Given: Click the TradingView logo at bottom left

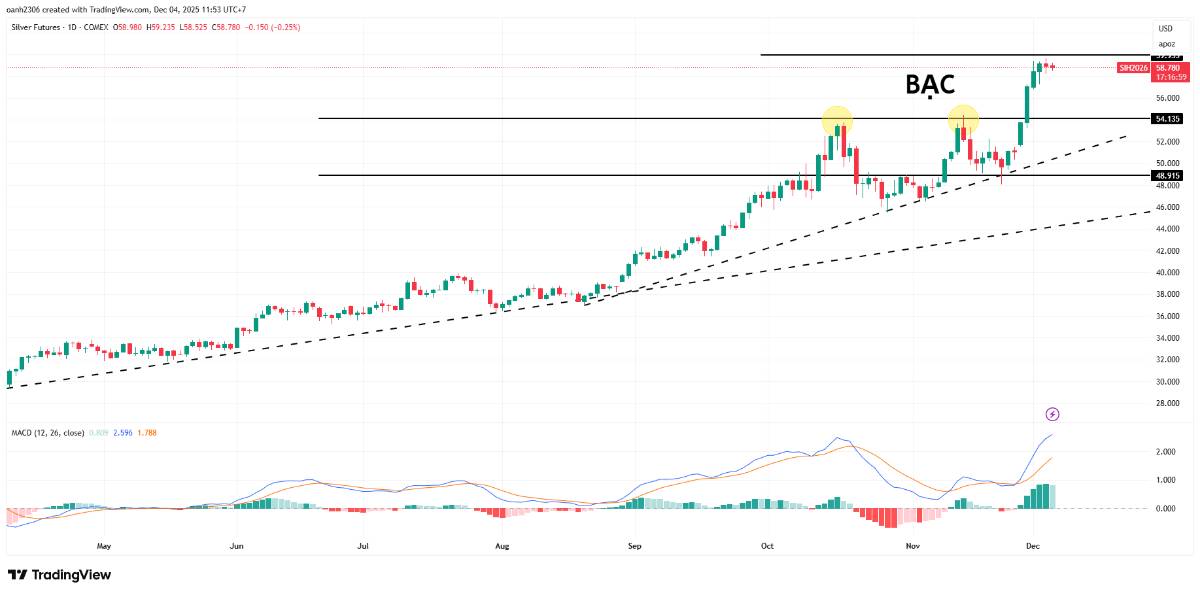Looking at the screenshot, I should 59,575.
